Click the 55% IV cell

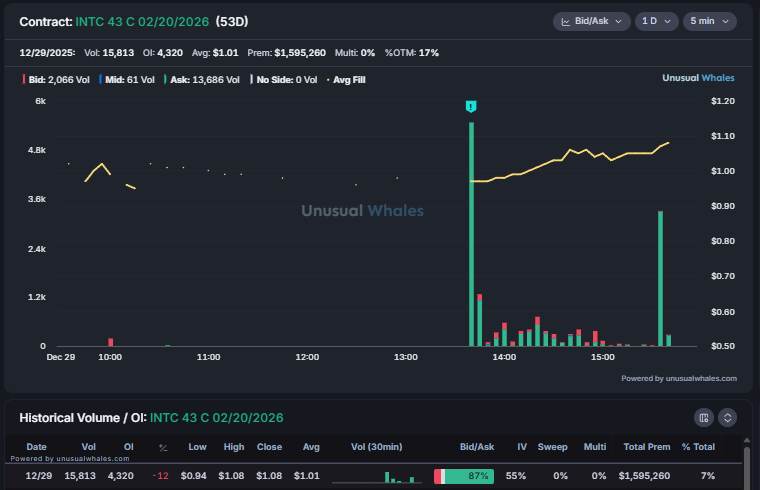(516, 476)
